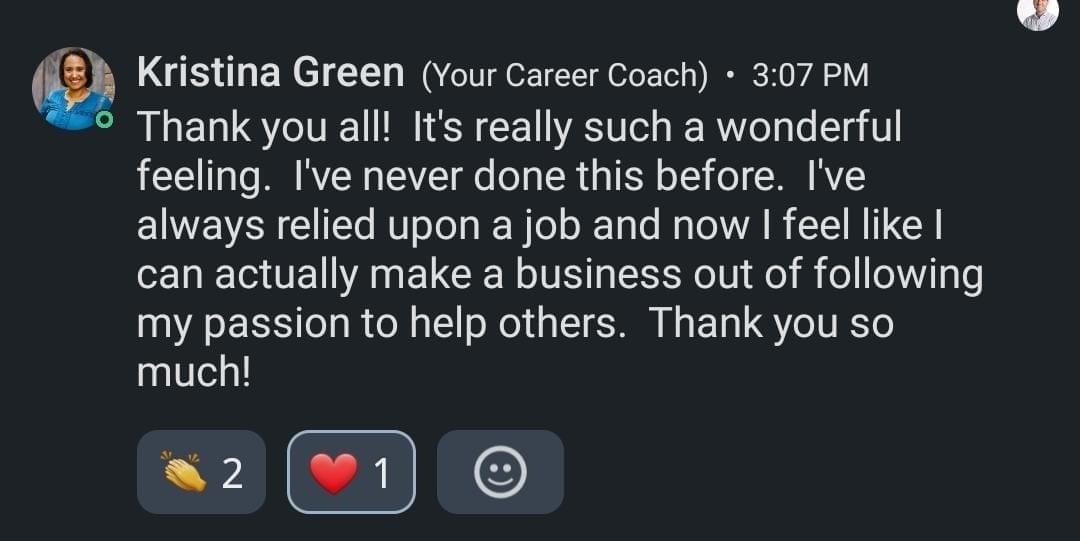This screenshot has height=541, width=1080.
Task: Click the "Your Career Coach" status text
Action: [565, 75]
